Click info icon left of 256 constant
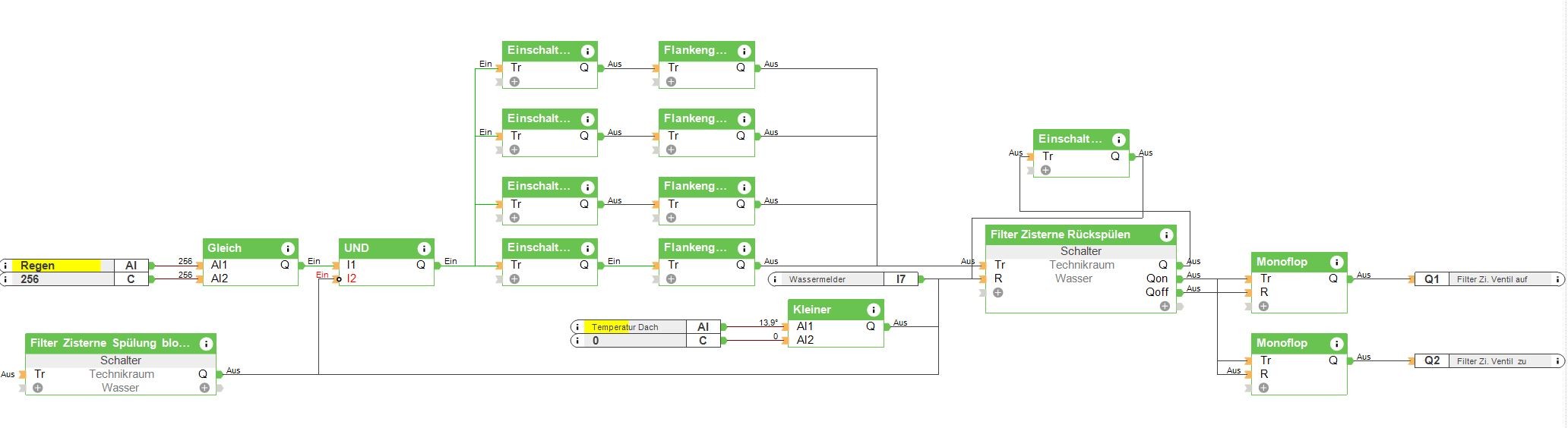Image resolution: width=1568 pixels, height=428 pixels. [6, 279]
